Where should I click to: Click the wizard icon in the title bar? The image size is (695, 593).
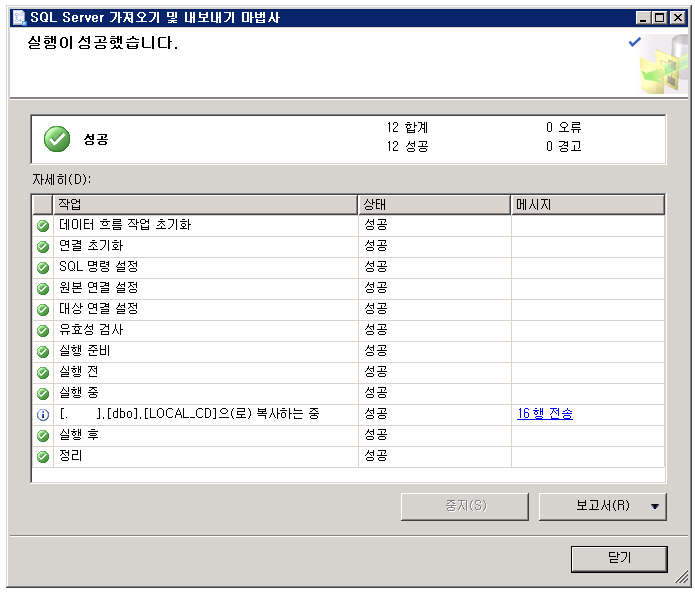[x=19, y=18]
